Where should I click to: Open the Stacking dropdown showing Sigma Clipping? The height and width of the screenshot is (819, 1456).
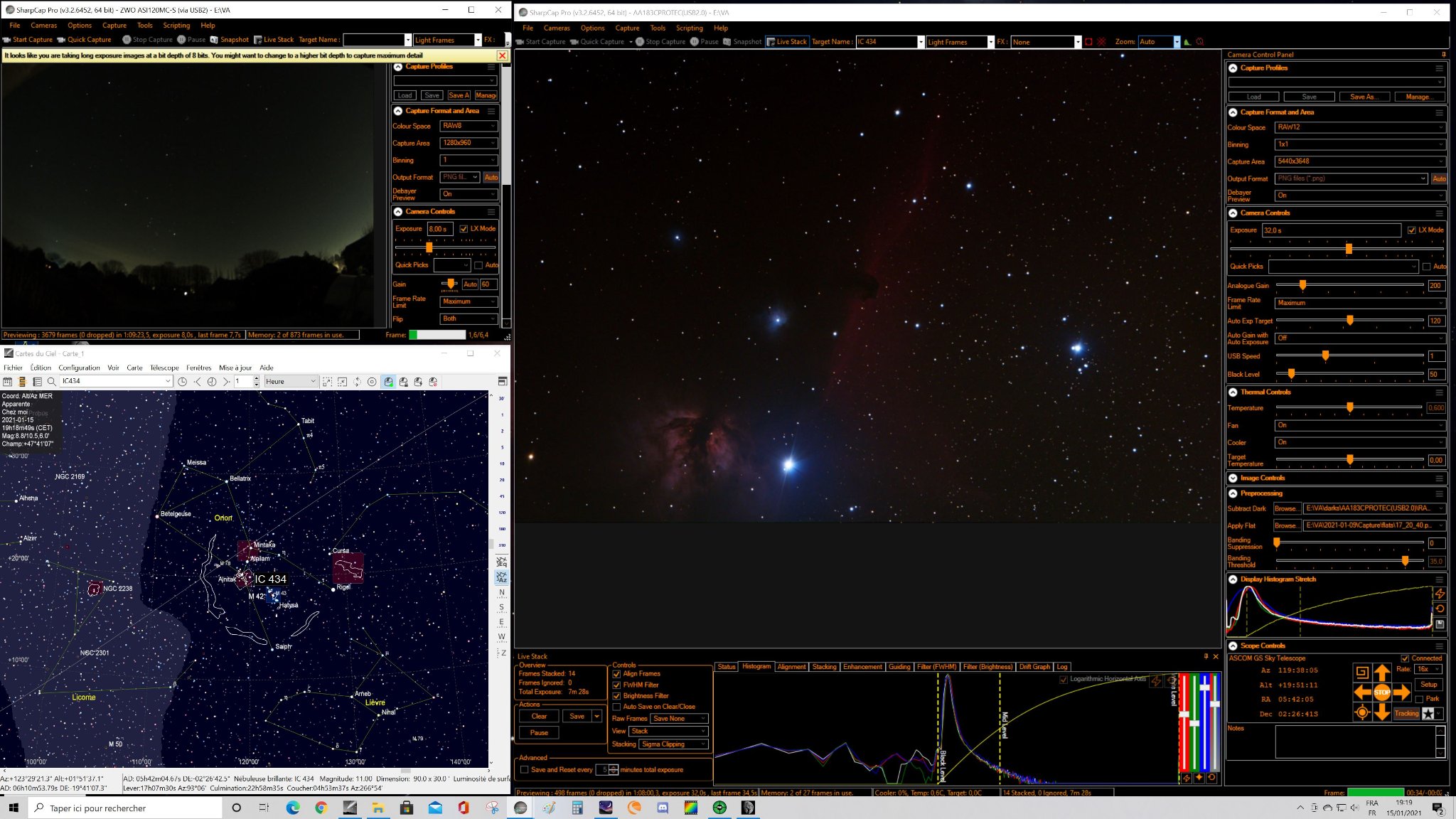[x=673, y=744]
